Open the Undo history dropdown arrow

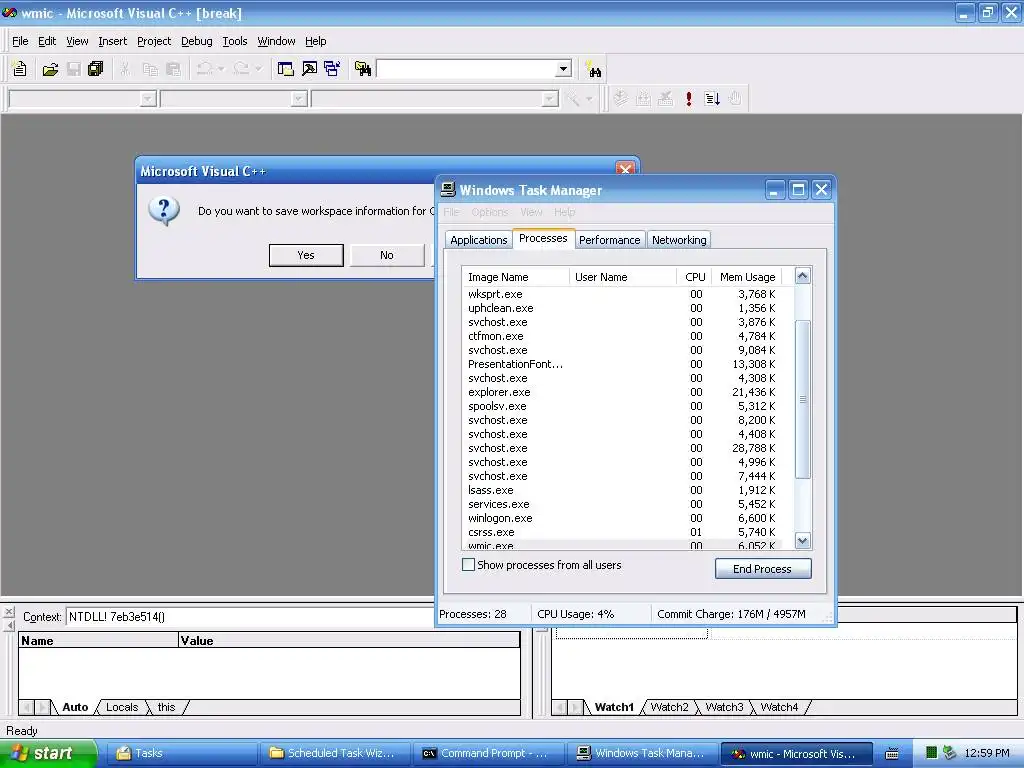pos(221,69)
